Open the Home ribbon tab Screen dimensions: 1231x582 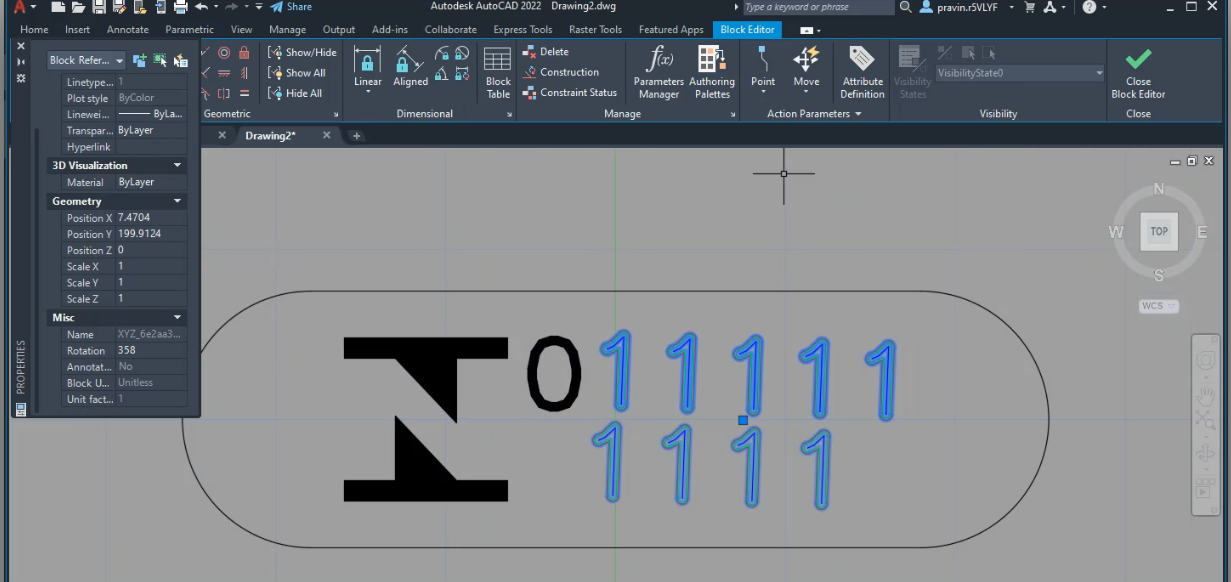coord(34,30)
